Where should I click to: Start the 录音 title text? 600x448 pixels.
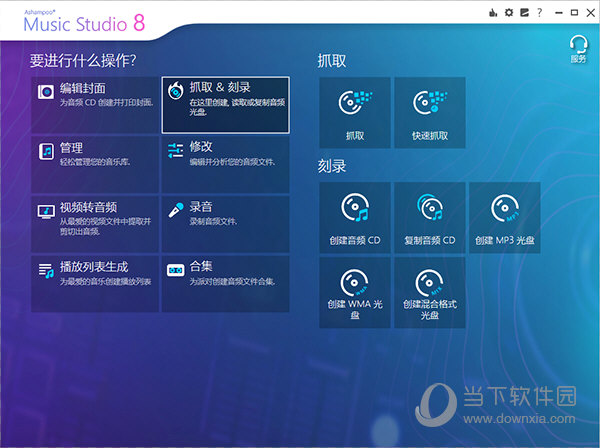tap(201, 207)
